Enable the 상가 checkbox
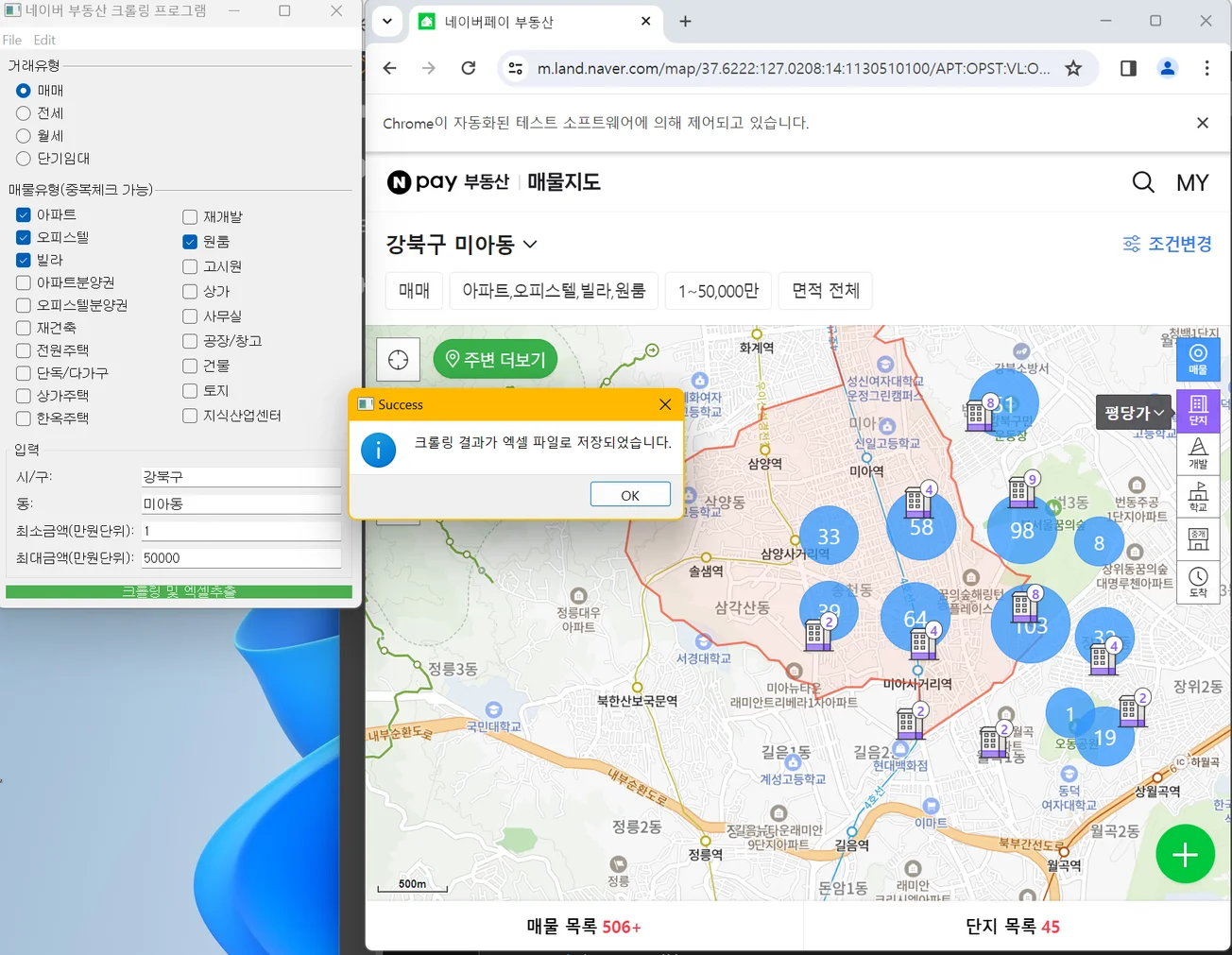The height and width of the screenshot is (955, 1232). point(190,291)
